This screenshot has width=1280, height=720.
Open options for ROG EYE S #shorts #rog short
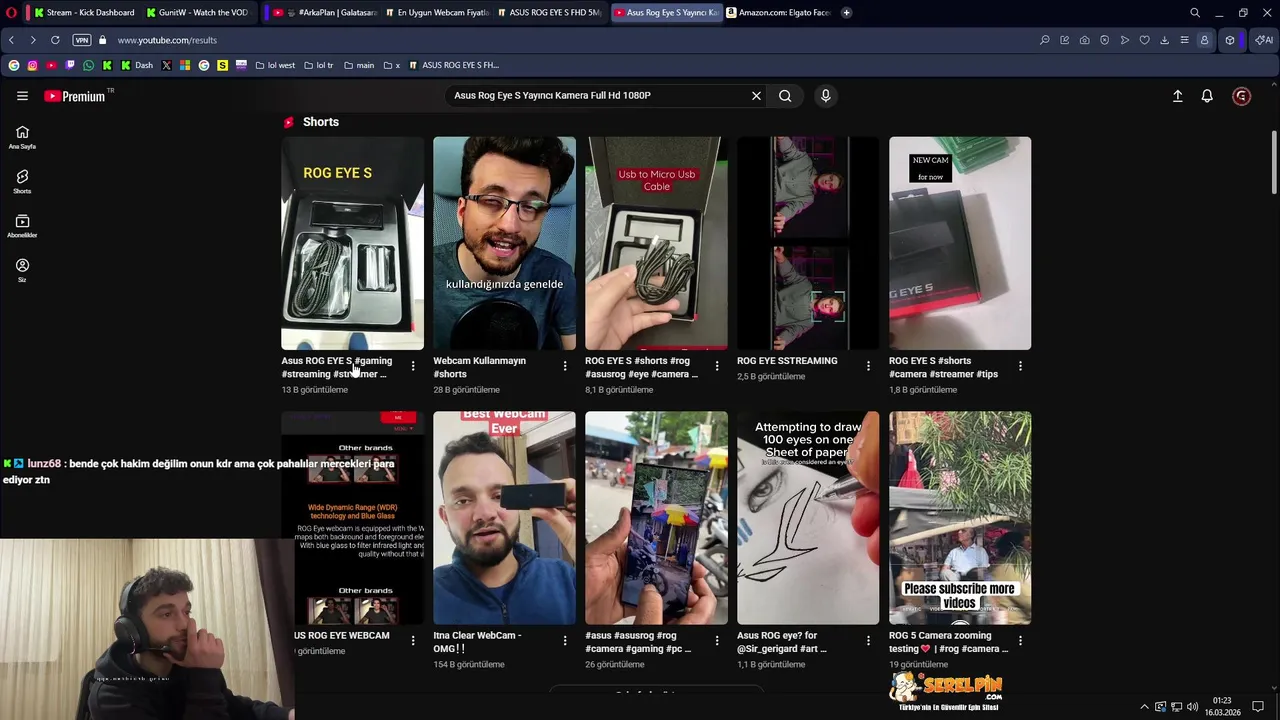(x=717, y=366)
